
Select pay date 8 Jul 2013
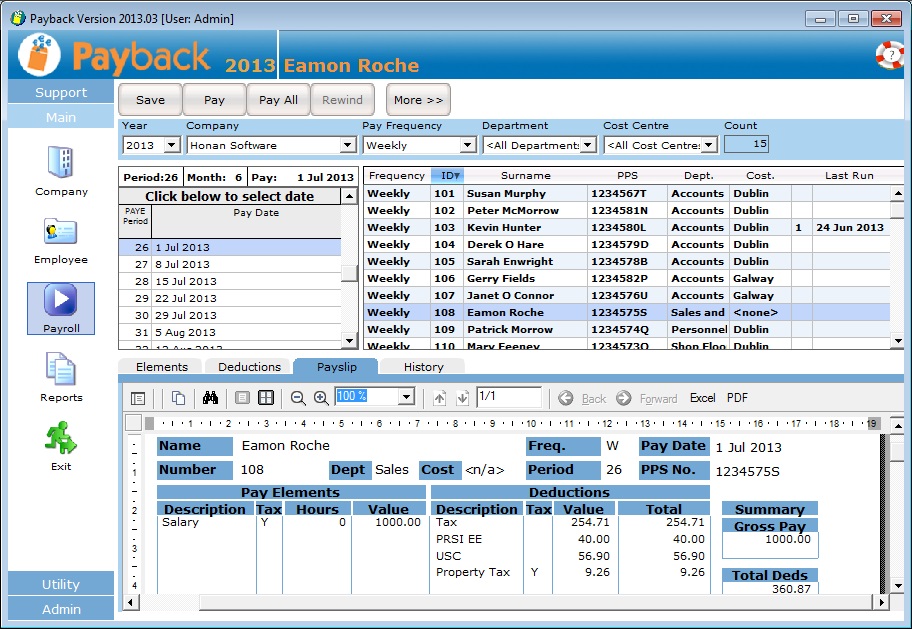(185, 264)
